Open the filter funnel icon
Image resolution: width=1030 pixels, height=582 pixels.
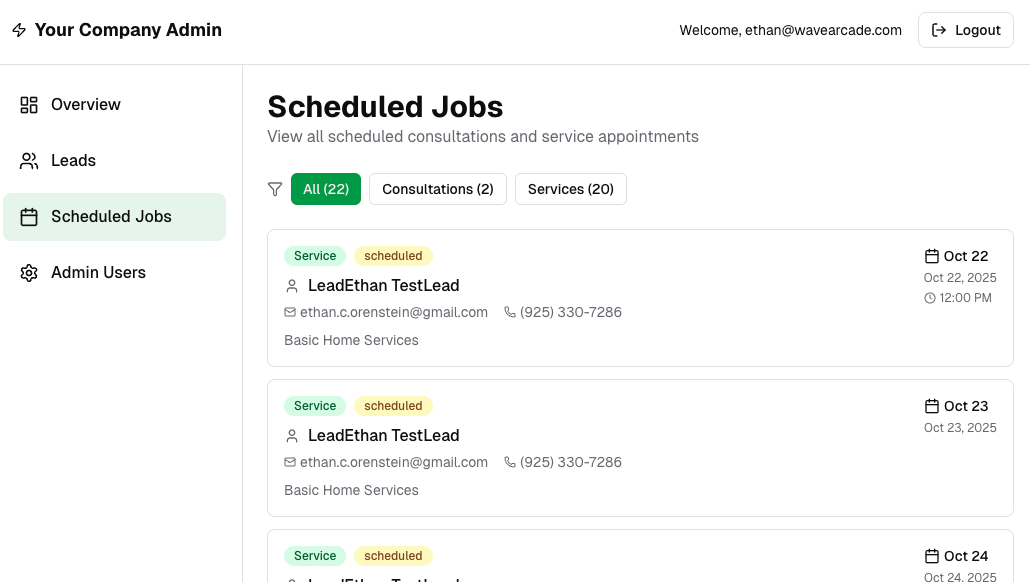[x=275, y=188]
